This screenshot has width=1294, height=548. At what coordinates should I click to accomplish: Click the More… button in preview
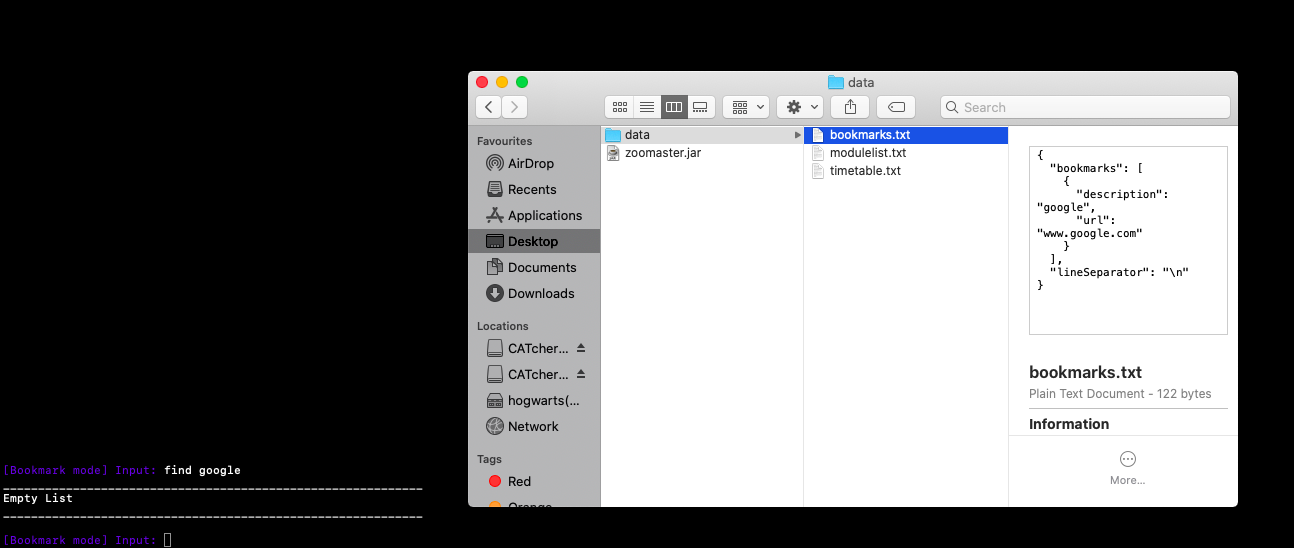tap(1127, 467)
